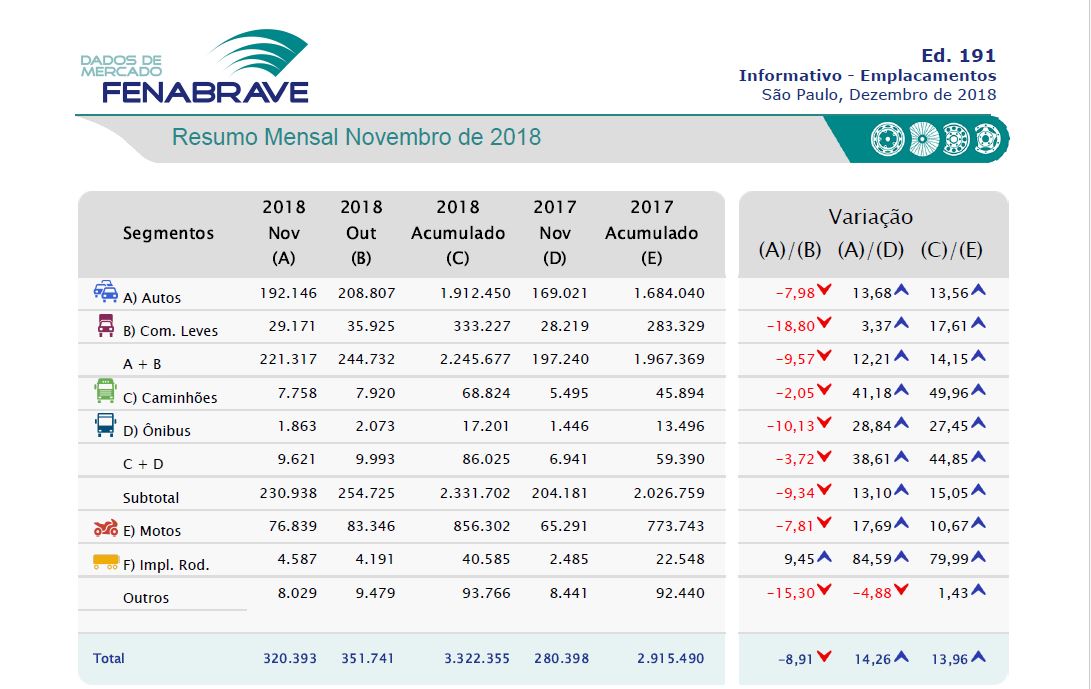The width and height of the screenshot is (1091, 689).
Task: Click the blue Ônibus bus icon
Action: 105,426
